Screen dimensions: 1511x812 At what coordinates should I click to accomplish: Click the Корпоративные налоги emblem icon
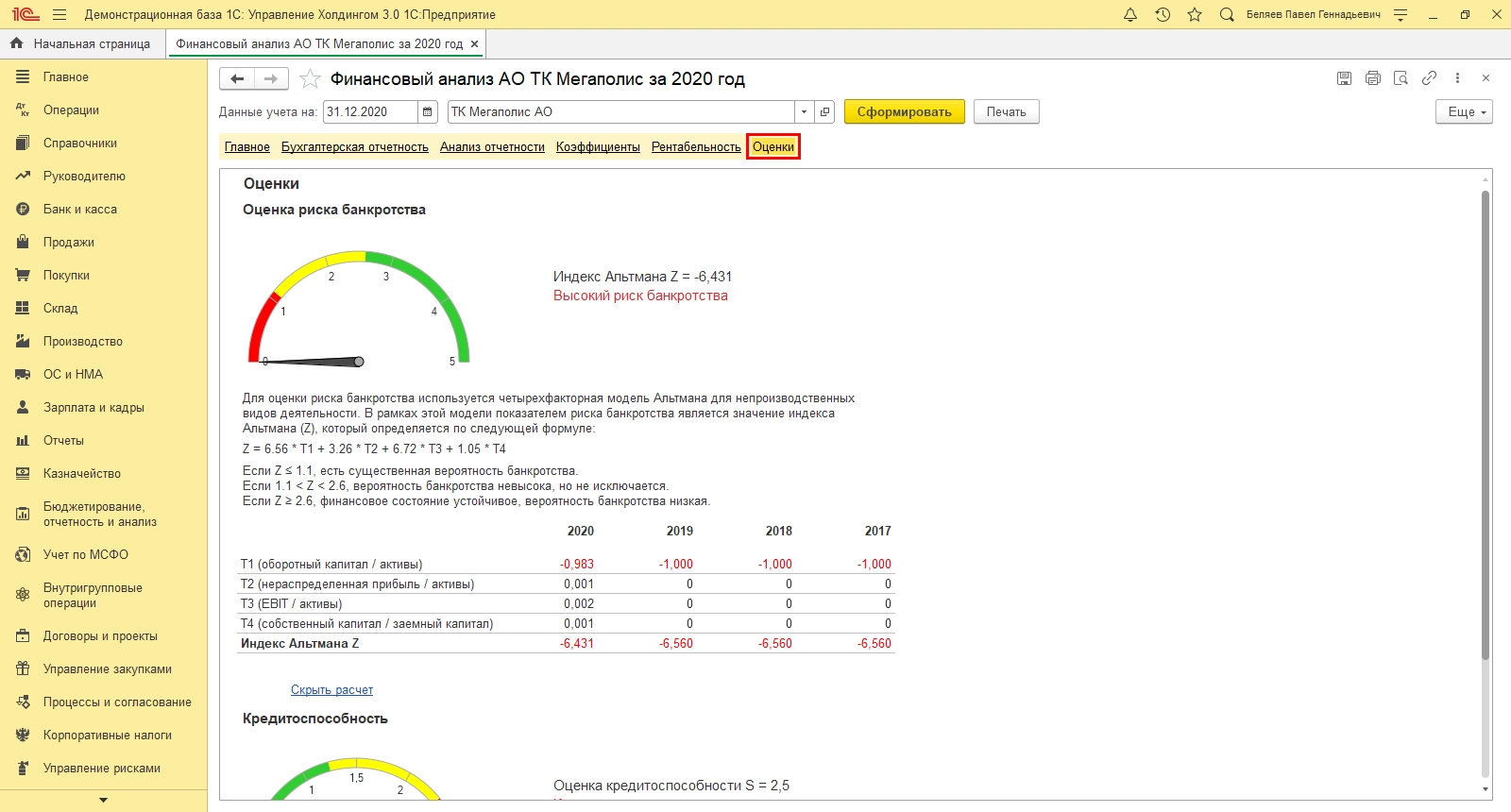[x=23, y=736]
